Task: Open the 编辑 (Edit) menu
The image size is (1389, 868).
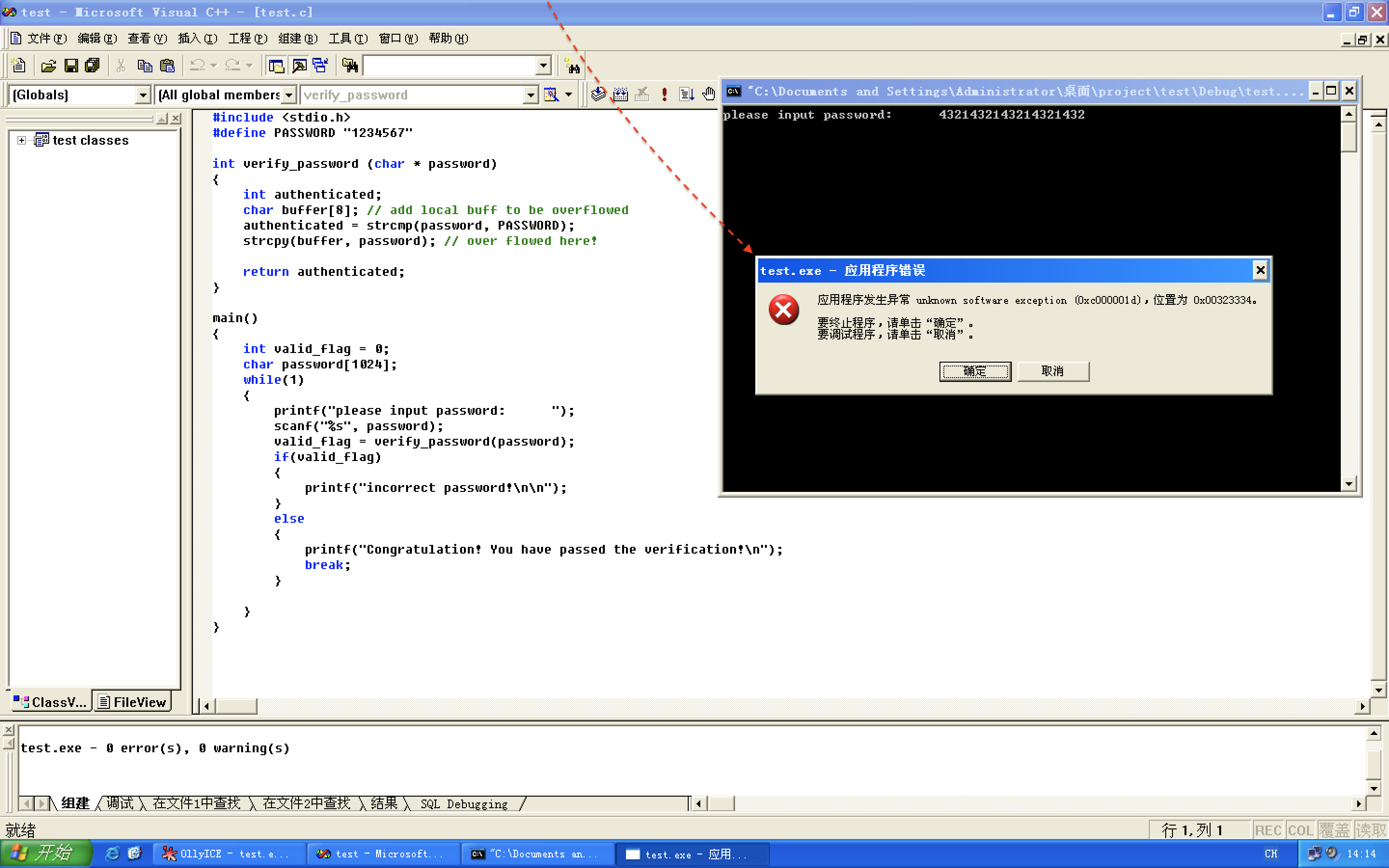Action: (x=97, y=39)
